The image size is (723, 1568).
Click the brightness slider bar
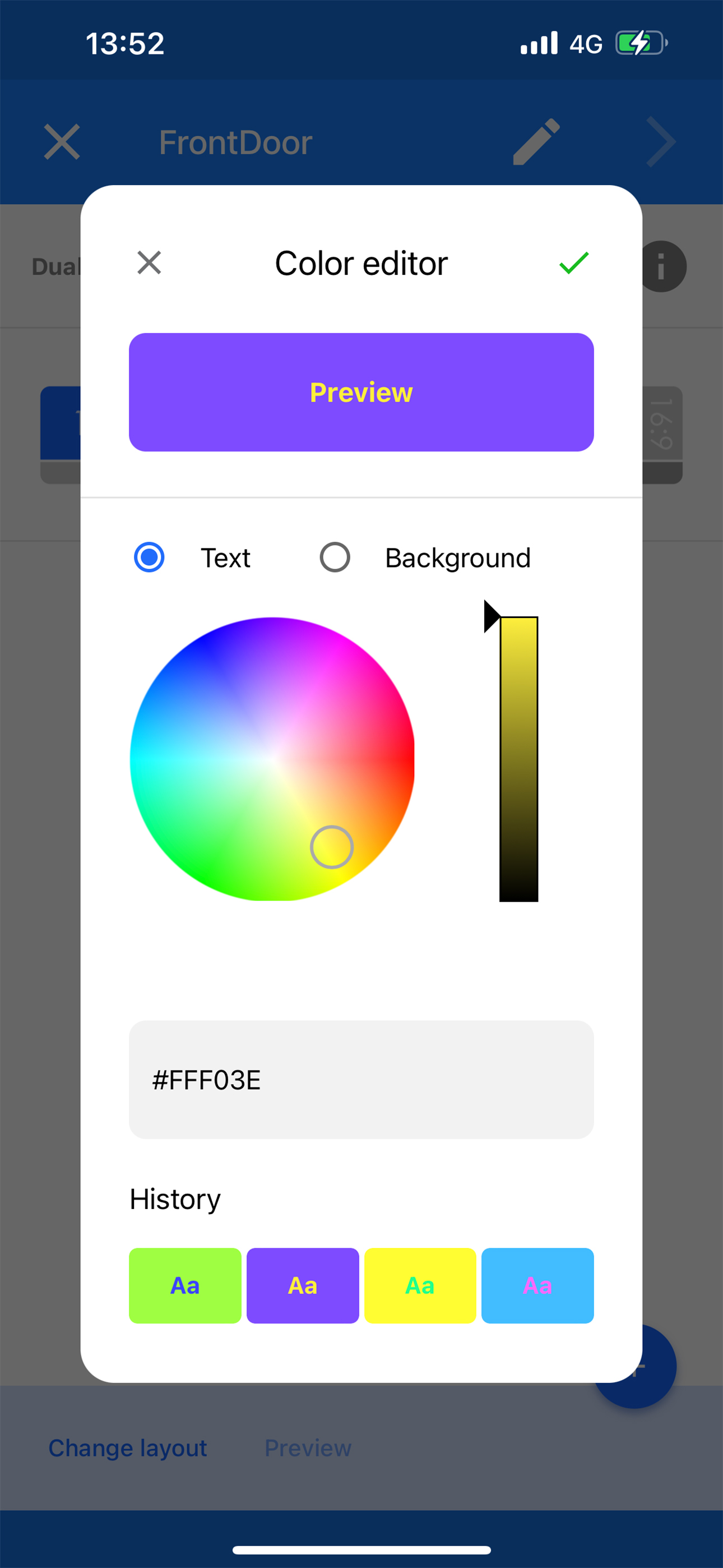(518, 759)
